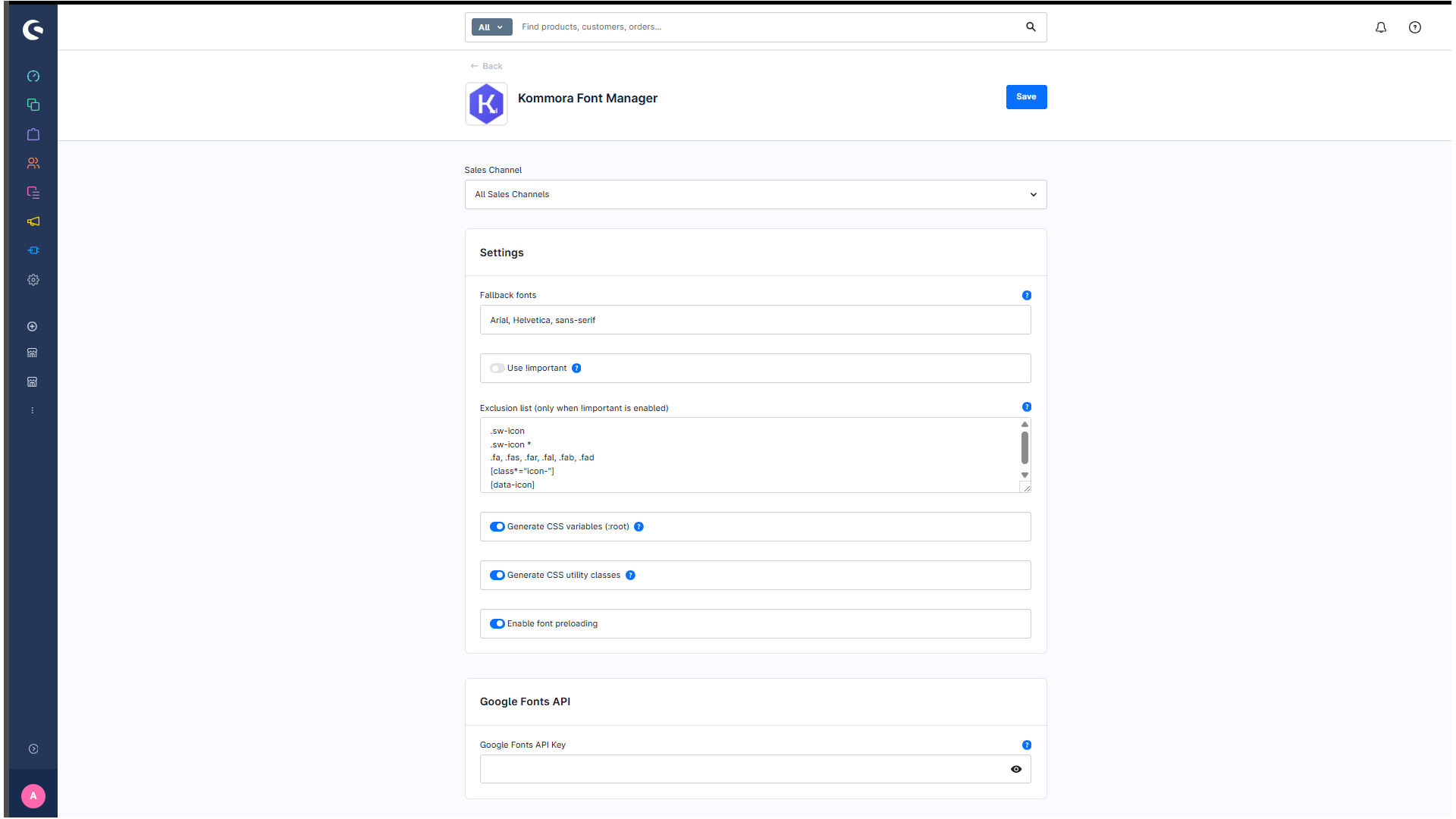
Task: Show help for Generate CSS utility classes
Action: point(630,576)
